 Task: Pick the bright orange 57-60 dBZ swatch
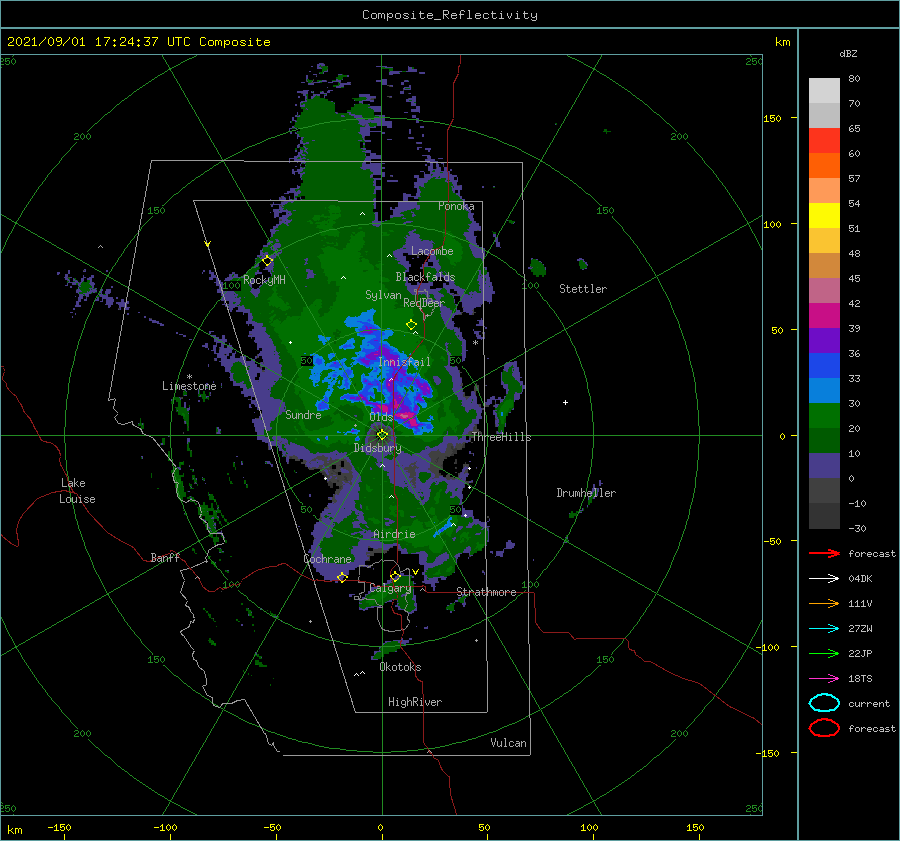pos(824,166)
